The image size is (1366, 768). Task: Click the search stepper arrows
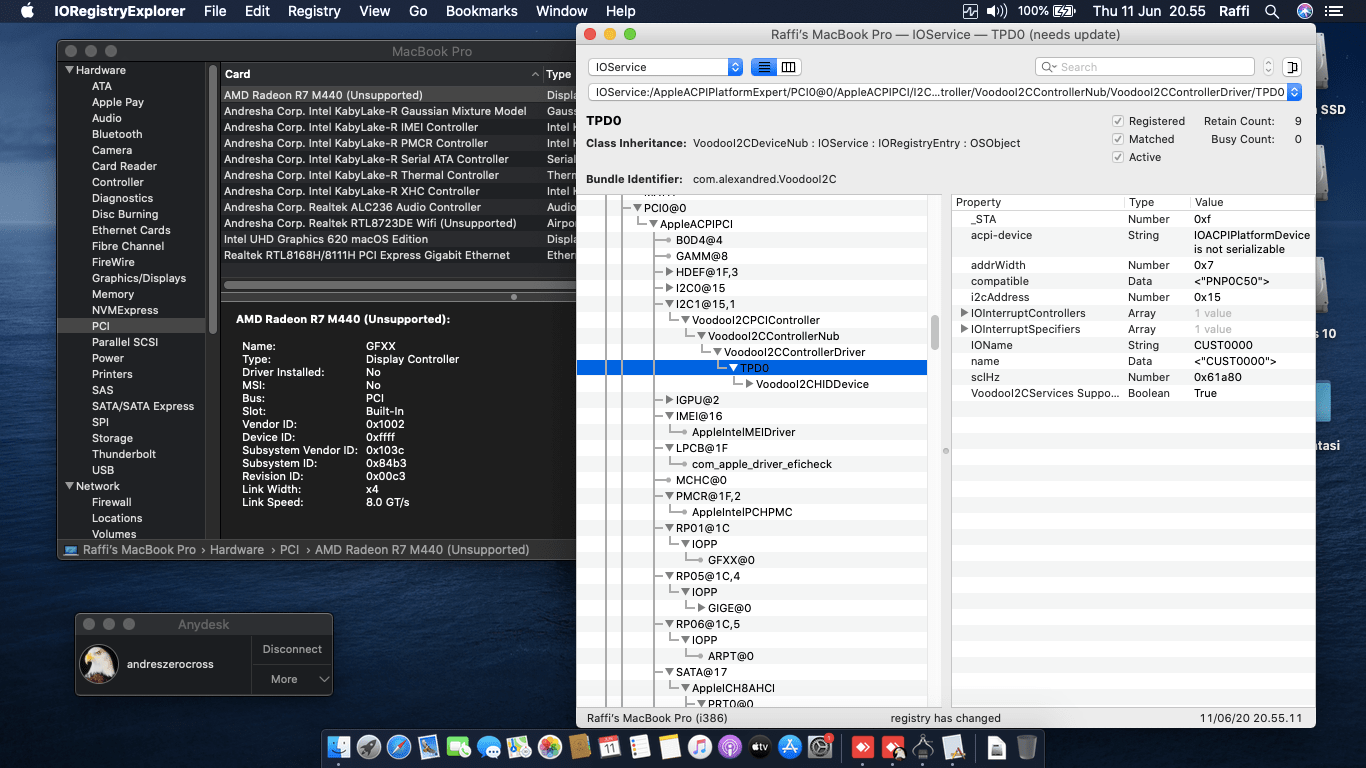click(1268, 67)
